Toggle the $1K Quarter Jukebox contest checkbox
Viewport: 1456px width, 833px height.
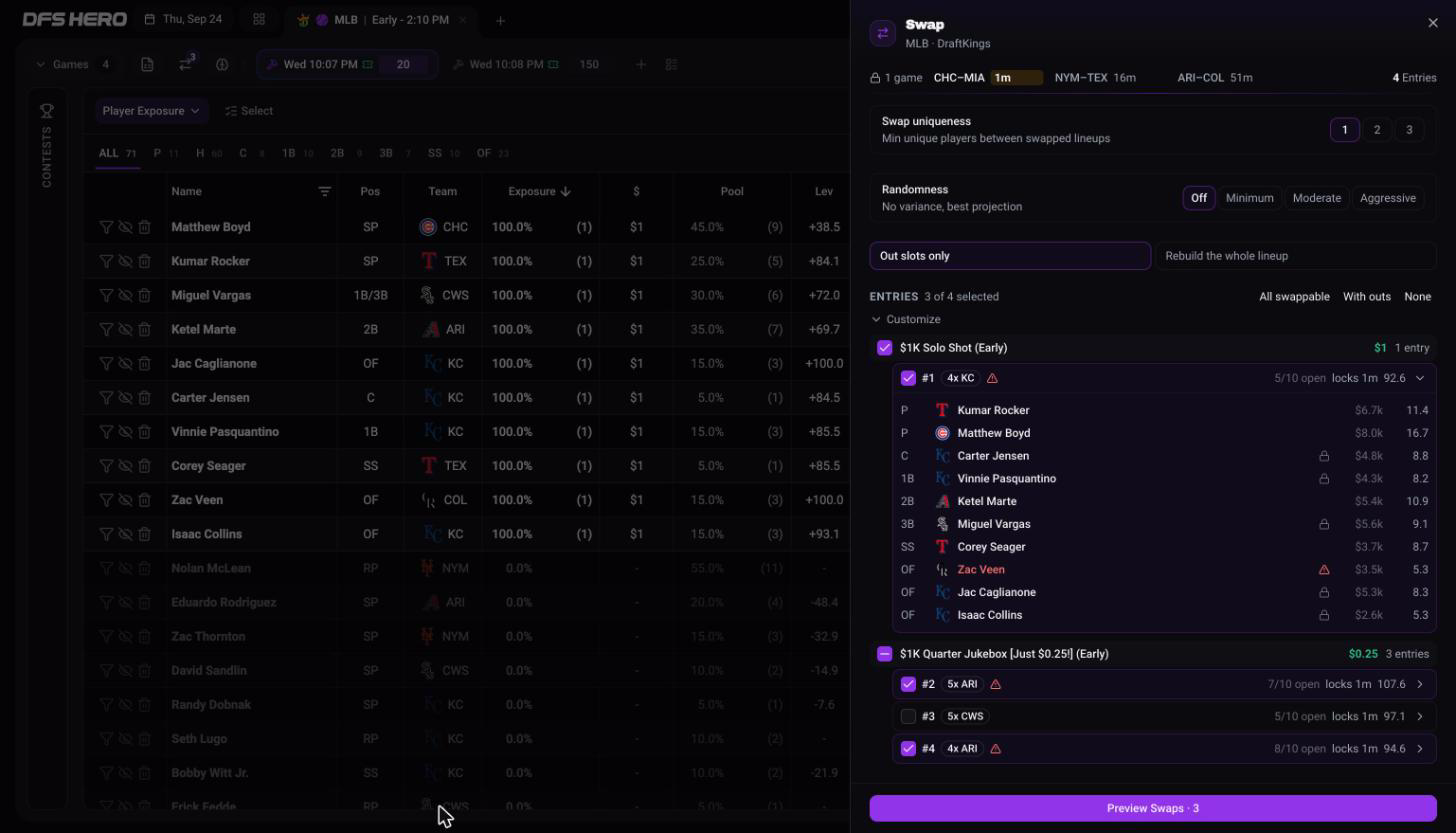pyautogui.click(x=884, y=654)
